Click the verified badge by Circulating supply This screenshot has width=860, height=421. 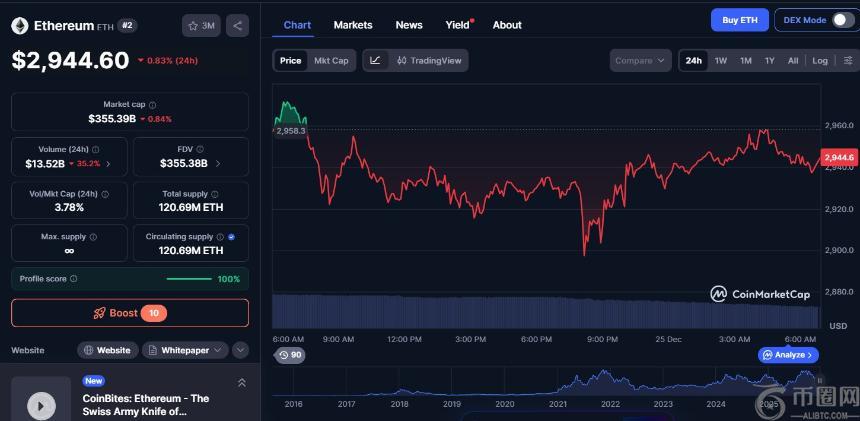[x=232, y=237]
